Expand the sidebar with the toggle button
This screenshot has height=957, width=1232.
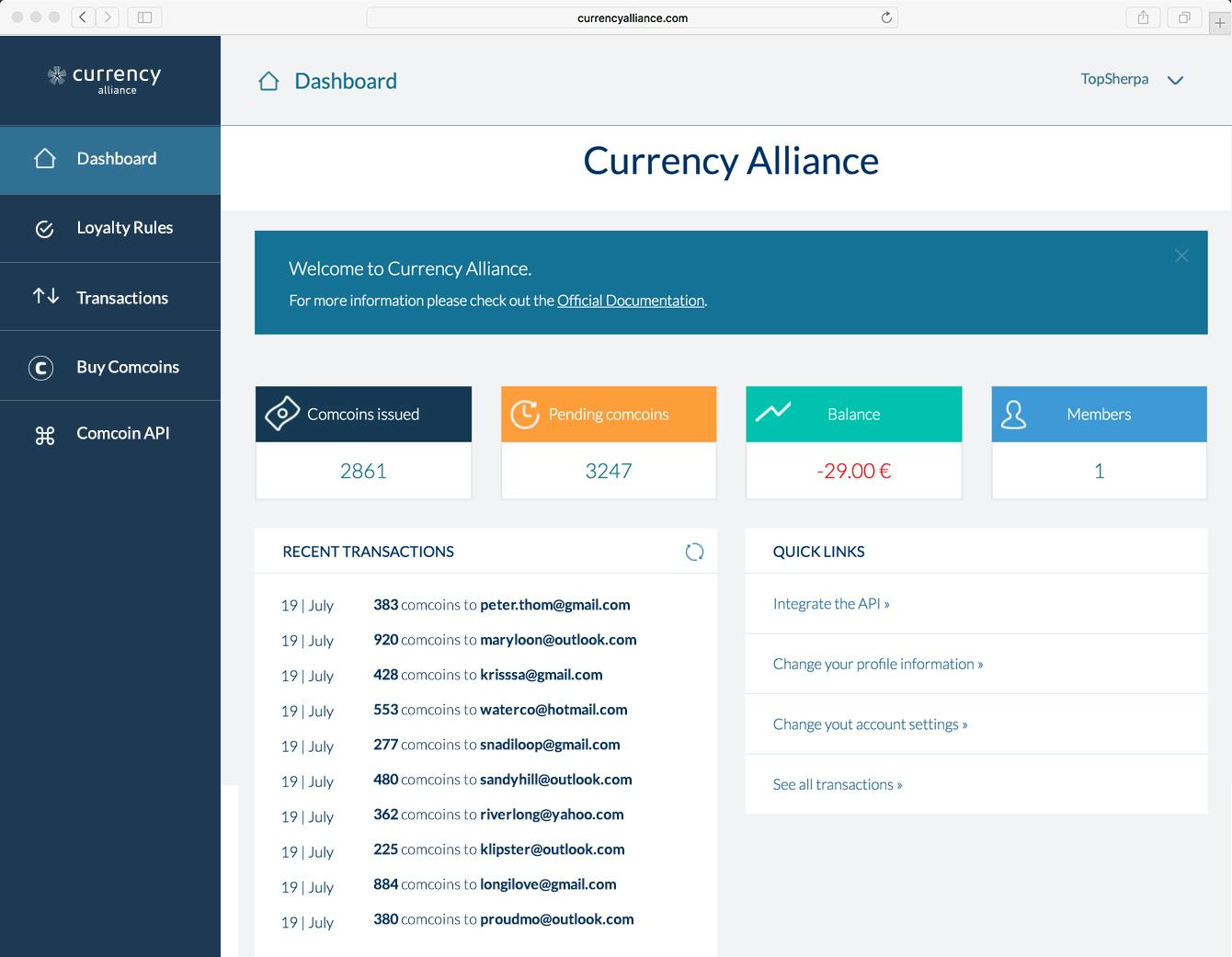click(144, 17)
